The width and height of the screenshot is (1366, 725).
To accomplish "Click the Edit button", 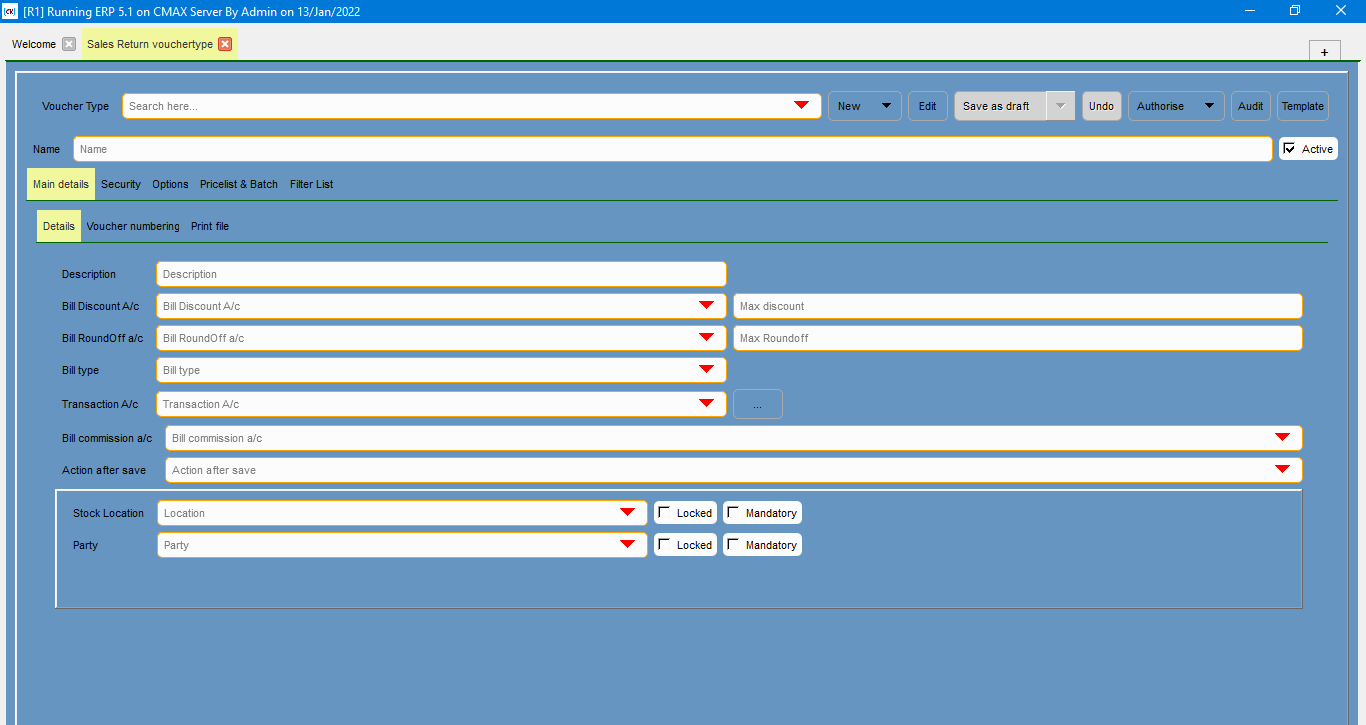I will coord(927,106).
